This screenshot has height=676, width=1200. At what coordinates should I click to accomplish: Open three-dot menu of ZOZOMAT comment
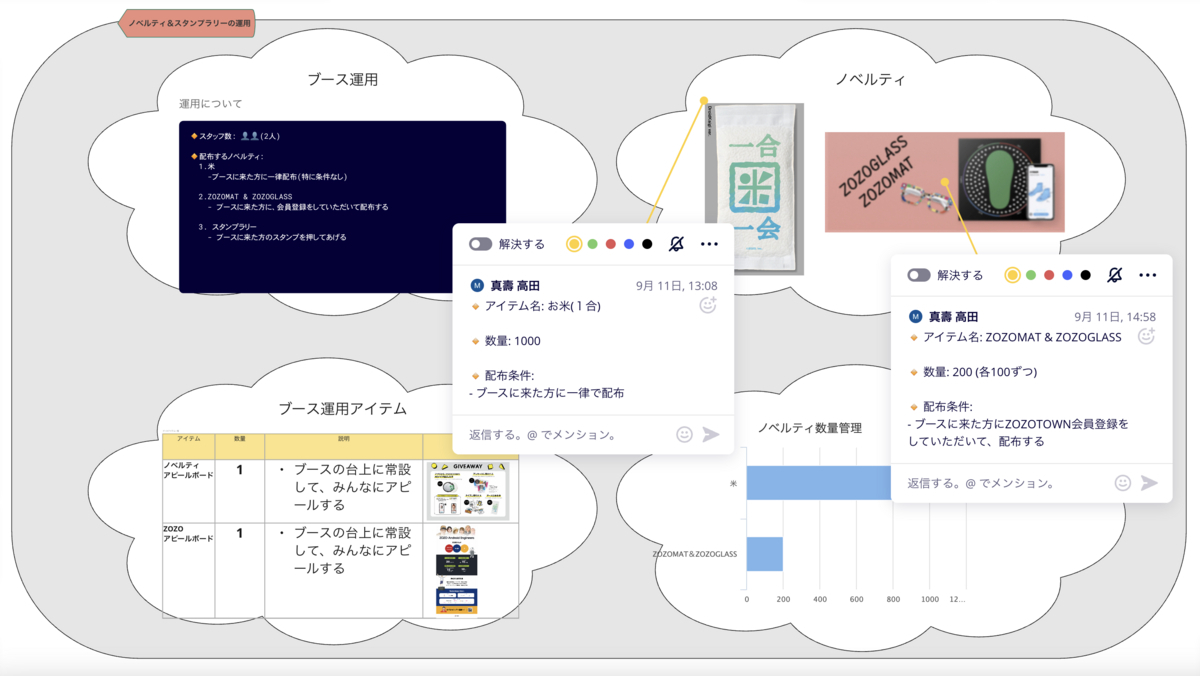pos(1148,275)
